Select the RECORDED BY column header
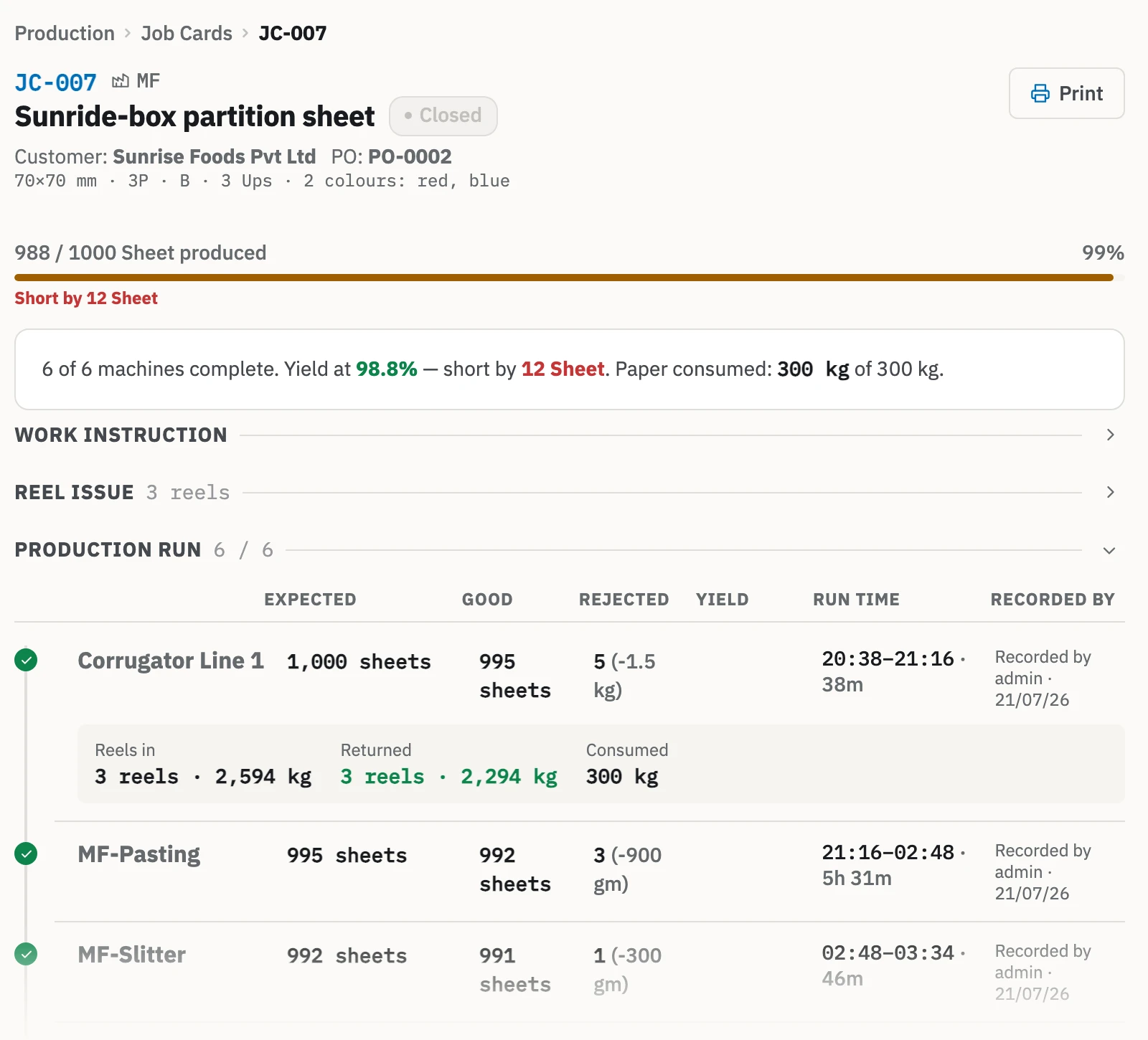This screenshot has height=1040, width=1148. (1053, 600)
